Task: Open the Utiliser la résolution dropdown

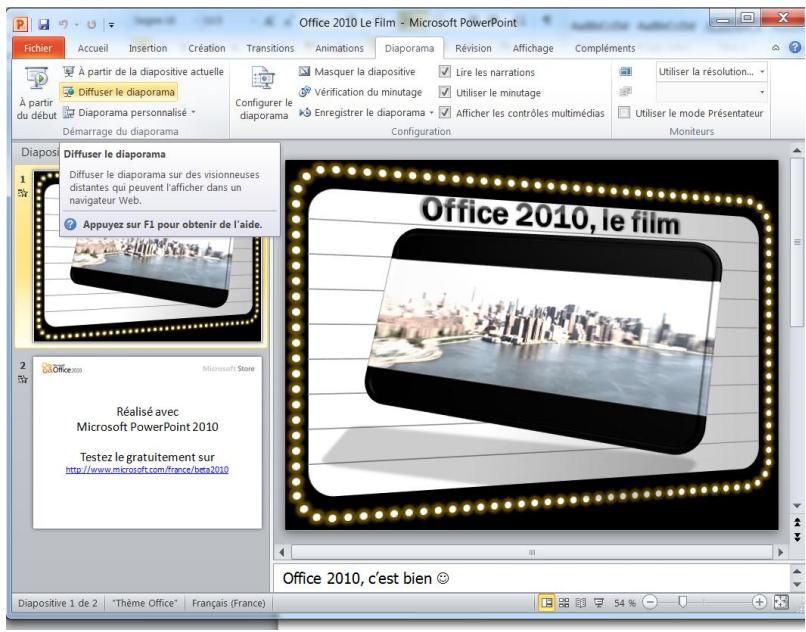Action: 711,71
